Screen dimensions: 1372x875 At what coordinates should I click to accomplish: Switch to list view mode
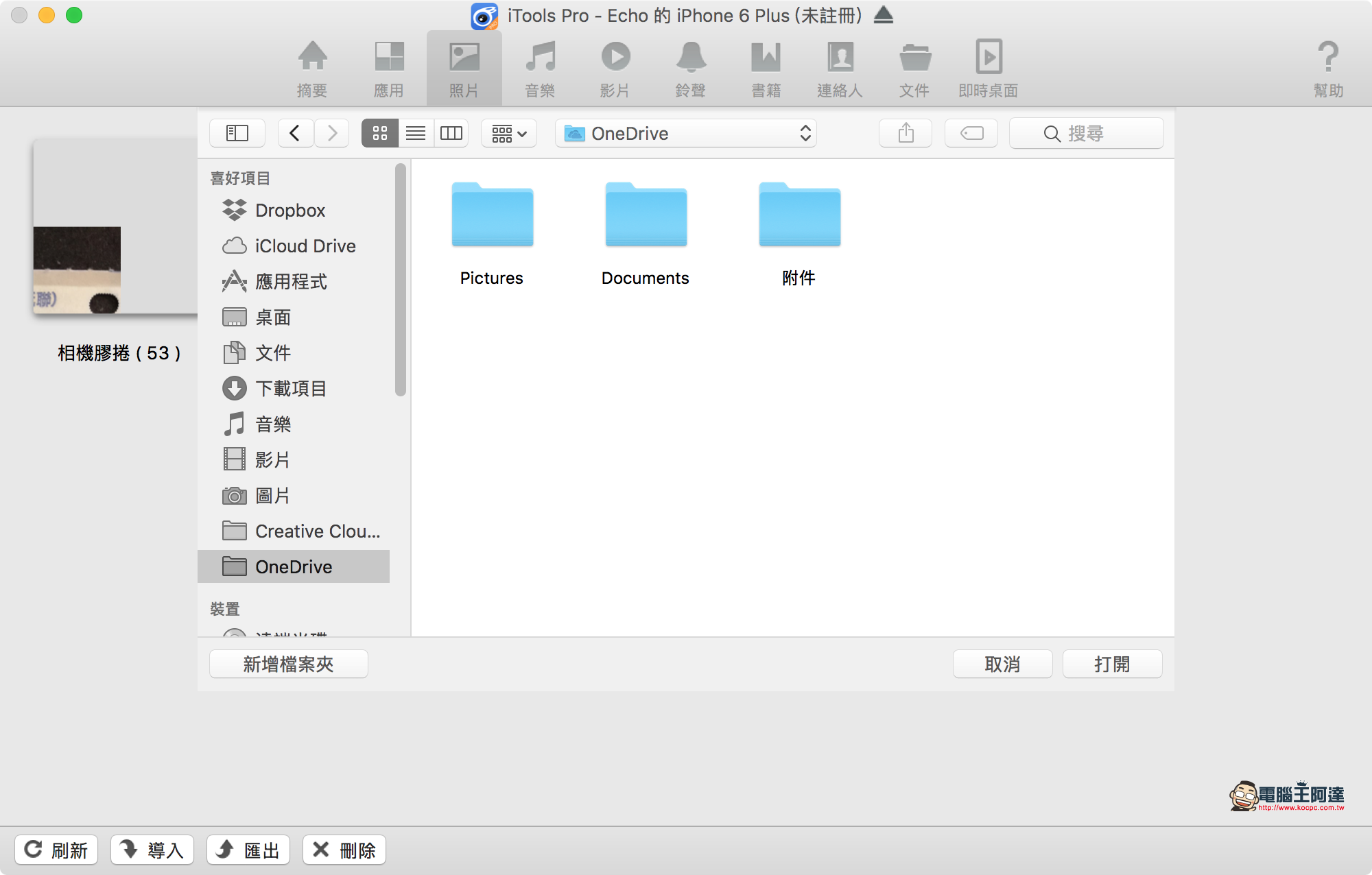pos(415,133)
